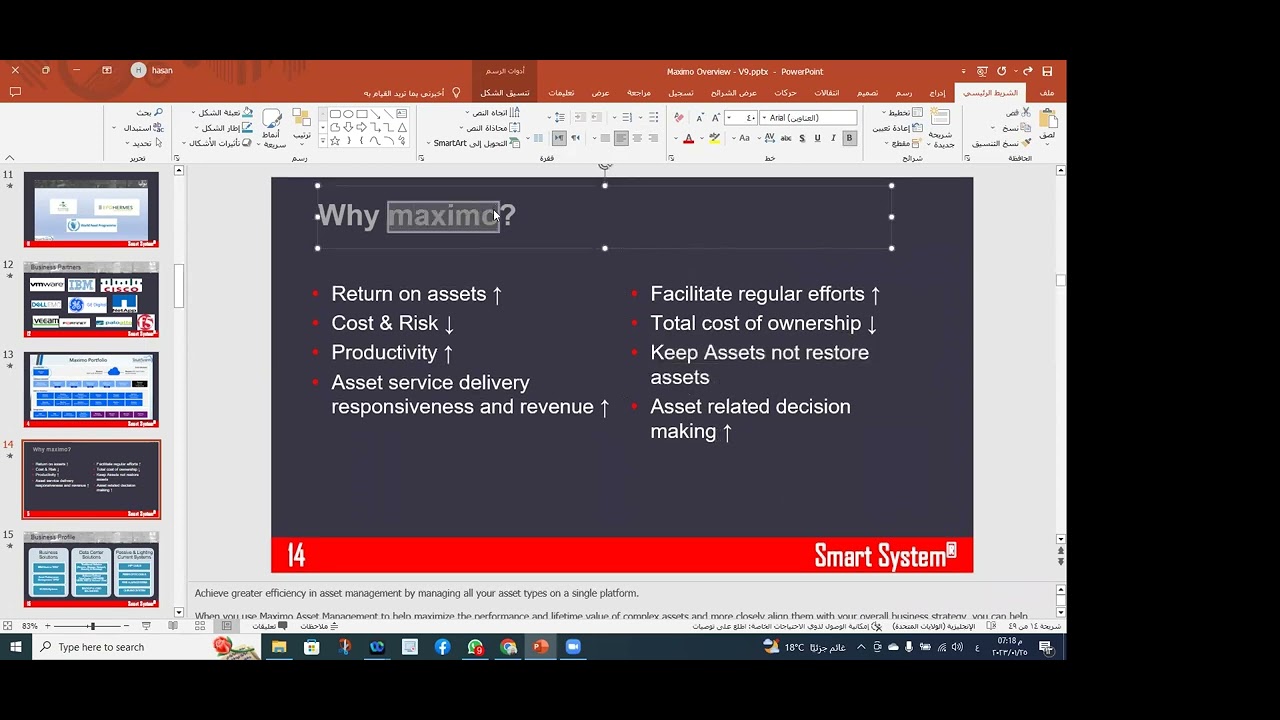
Task: Pick the oval shape in the shapes gallery
Action: 348,114
